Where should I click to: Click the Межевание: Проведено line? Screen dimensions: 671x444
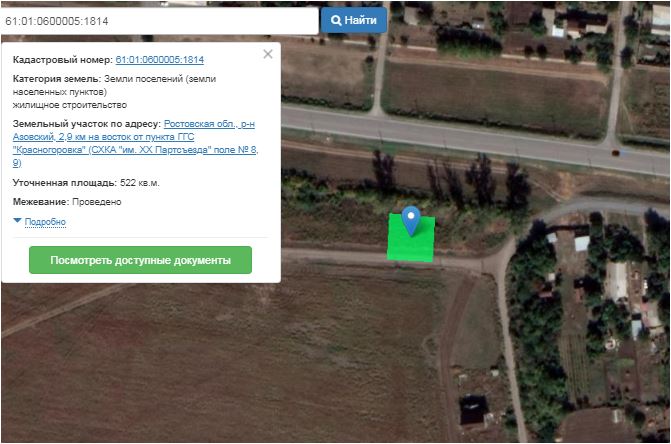point(67,201)
